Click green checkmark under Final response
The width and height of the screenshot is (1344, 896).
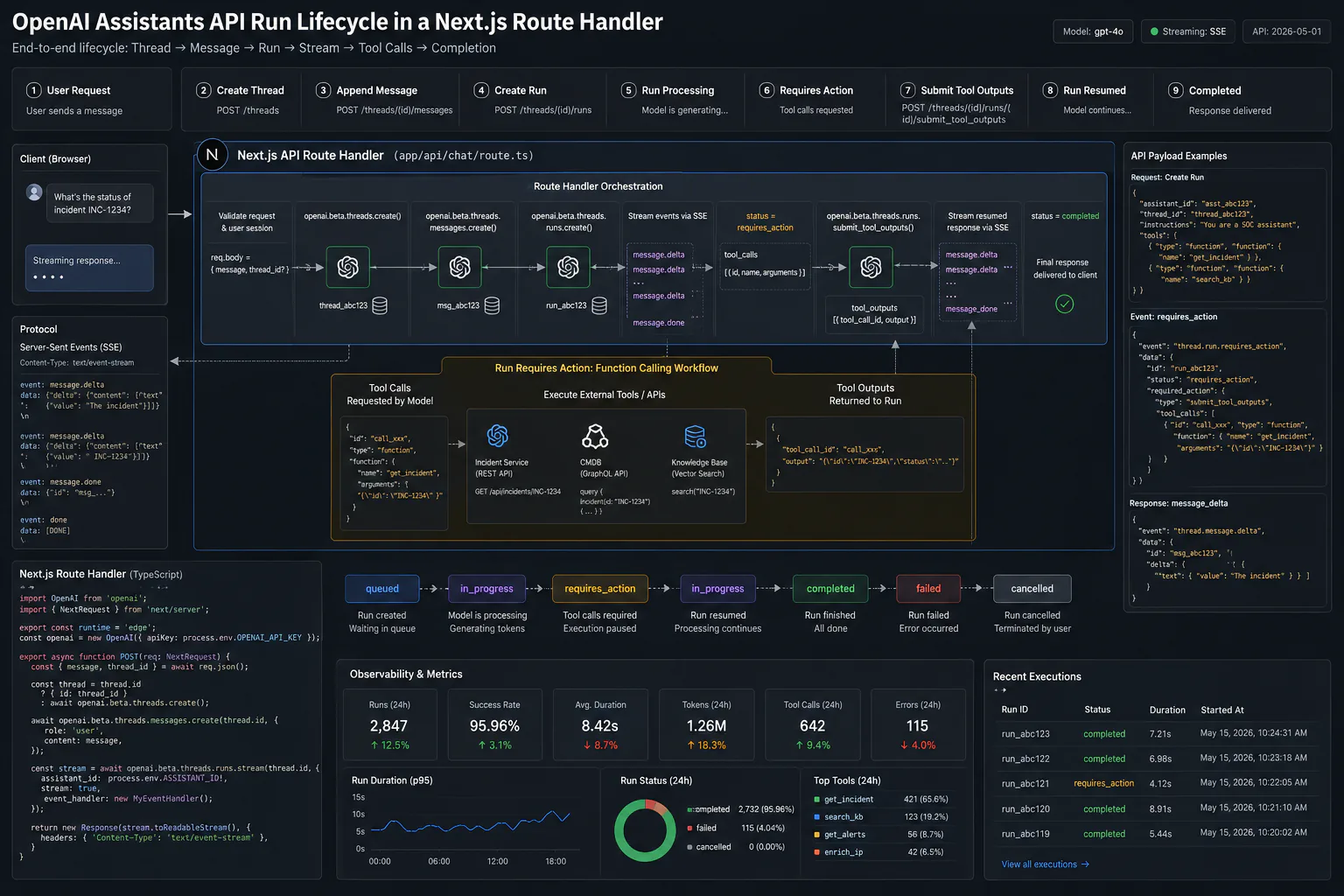(x=1064, y=304)
